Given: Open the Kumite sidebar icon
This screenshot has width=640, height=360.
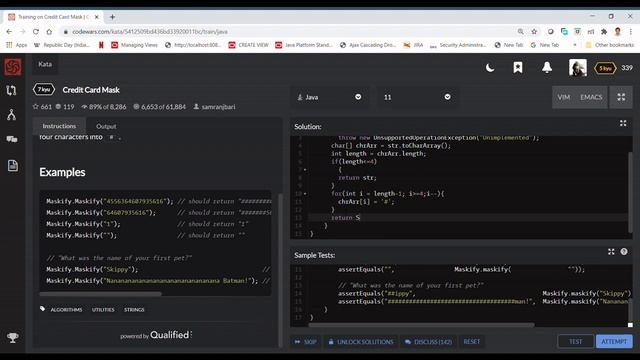Looking at the screenshot, I should coord(12,115).
